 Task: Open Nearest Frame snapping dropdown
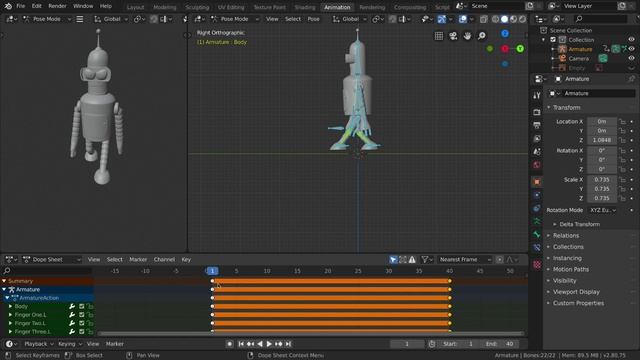coord(465,260)
